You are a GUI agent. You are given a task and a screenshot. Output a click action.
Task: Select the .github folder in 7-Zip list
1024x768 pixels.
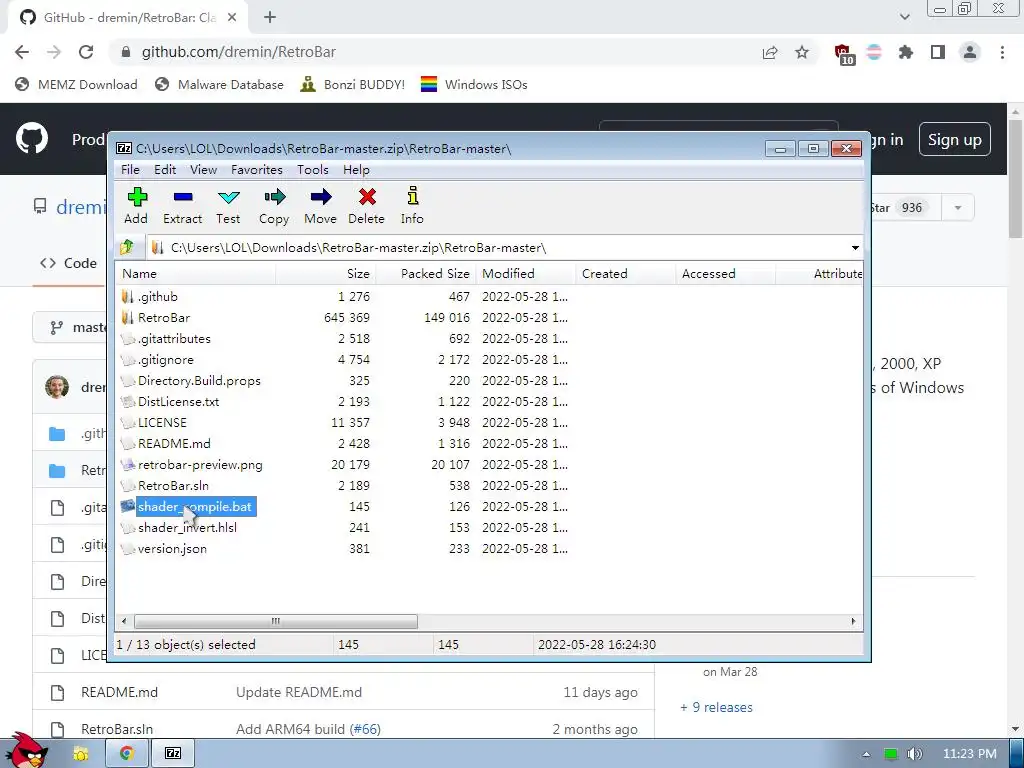tap(158, 296)
